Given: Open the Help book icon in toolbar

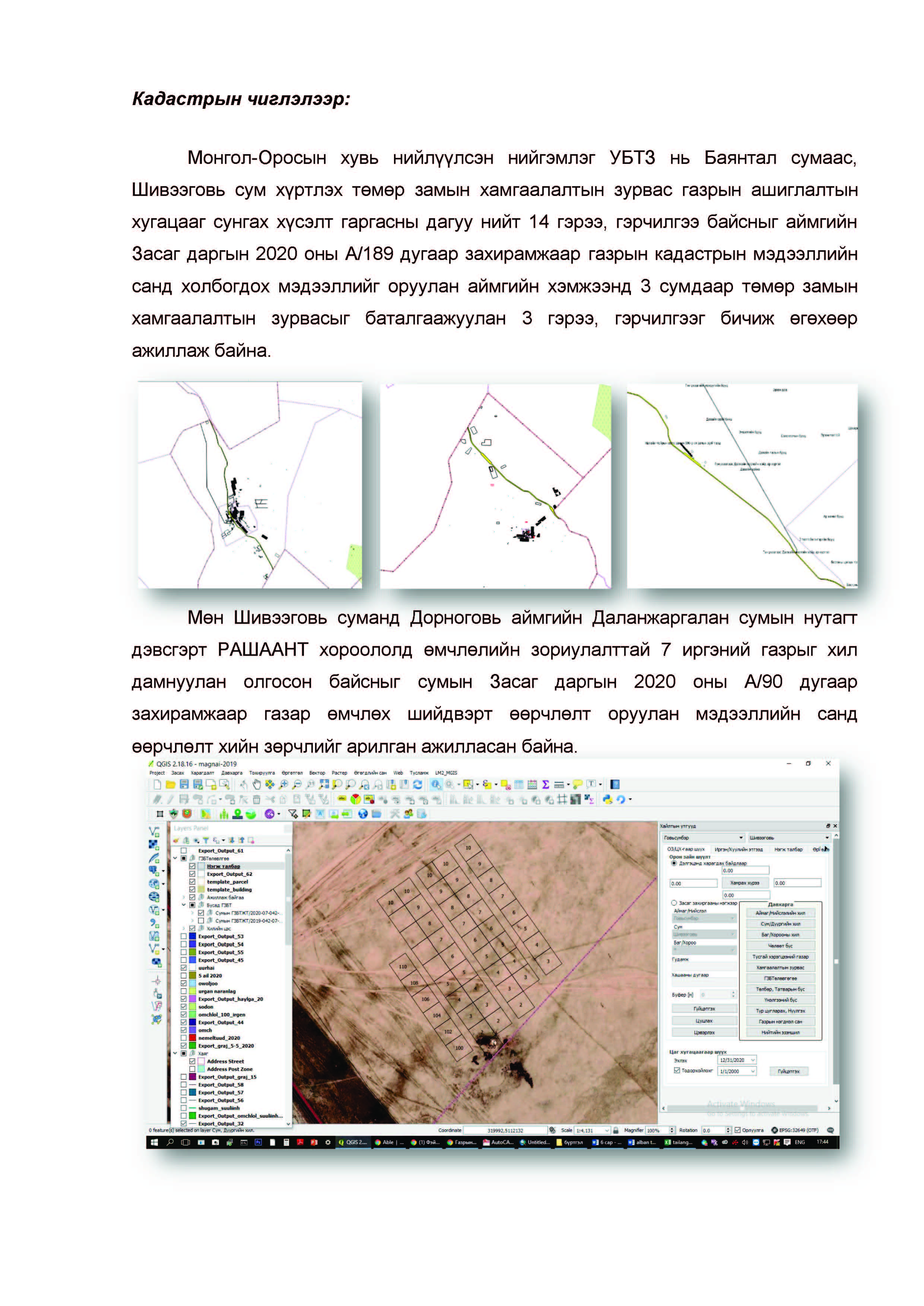Looking at the screenshot, I should point(615,785).
